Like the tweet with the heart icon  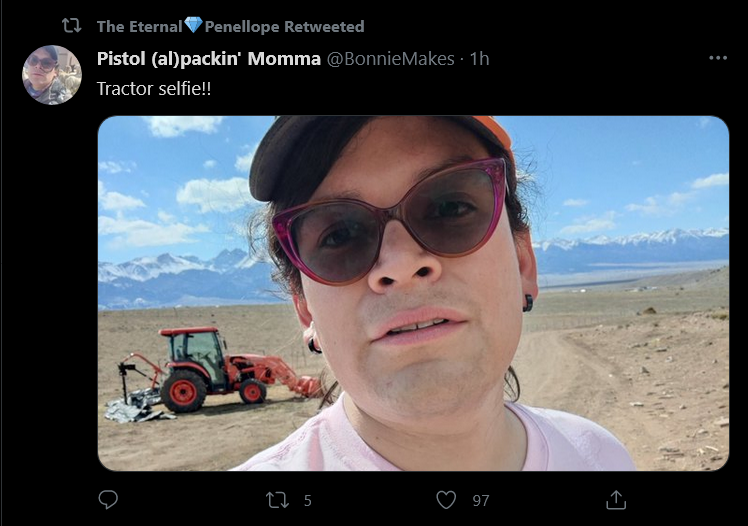click(x=446, y=500)
